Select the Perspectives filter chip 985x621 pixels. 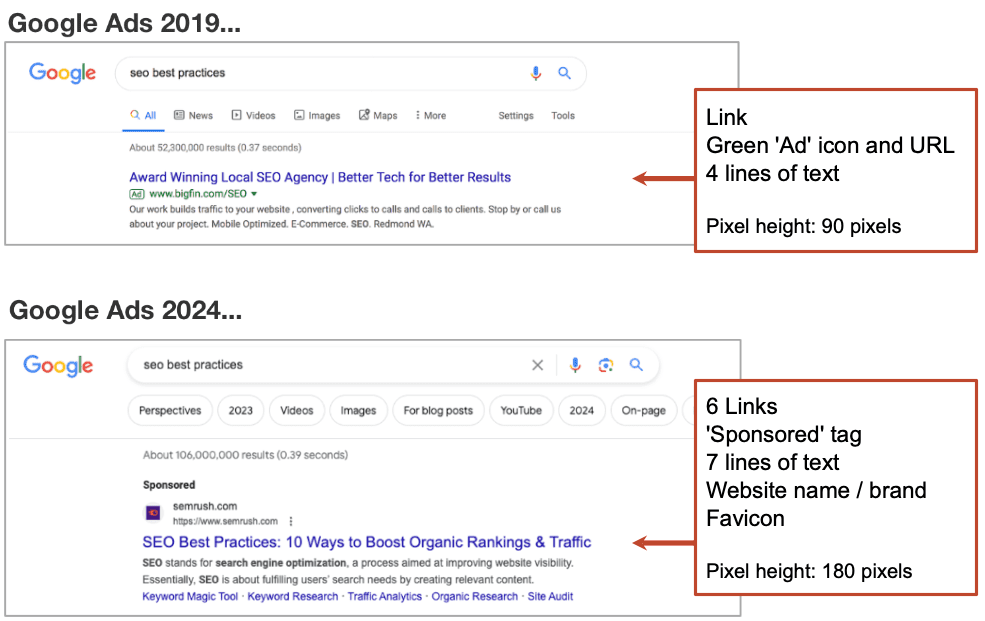coord(170,411)
